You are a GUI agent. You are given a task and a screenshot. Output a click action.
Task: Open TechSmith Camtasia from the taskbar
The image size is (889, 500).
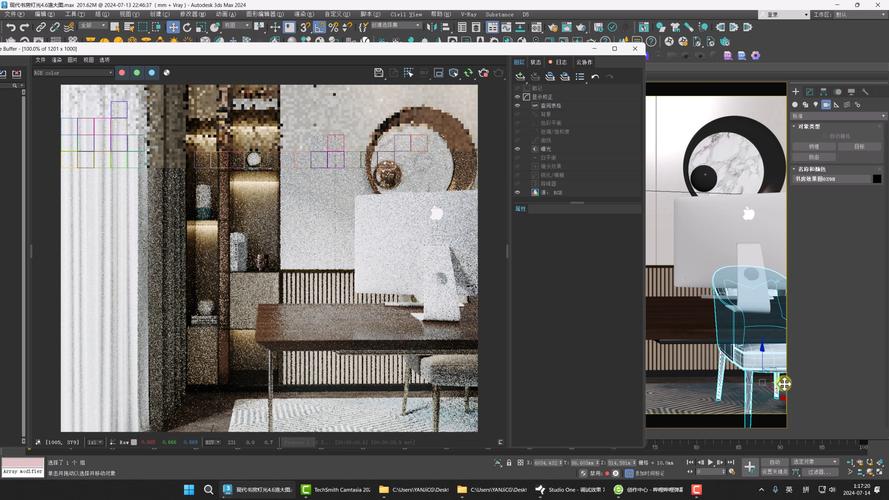click(335, 489)
